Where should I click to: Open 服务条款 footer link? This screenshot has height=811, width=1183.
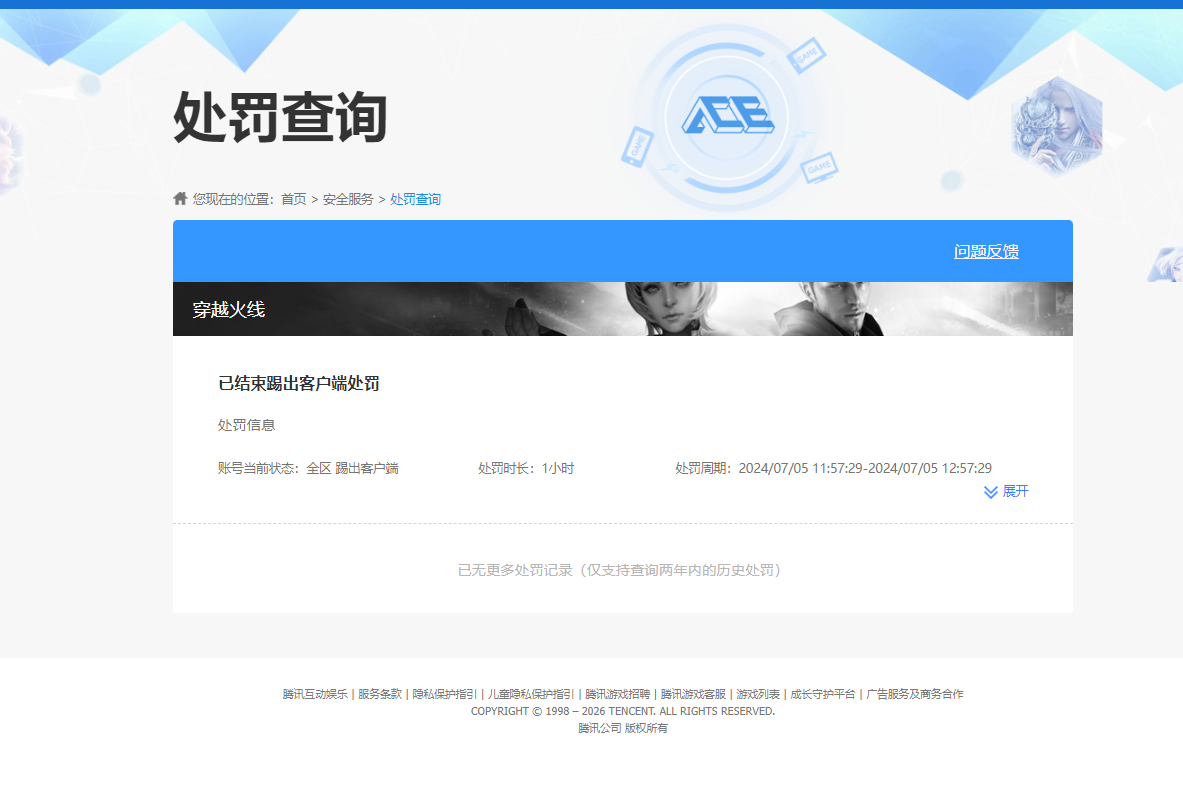(379, 694)
